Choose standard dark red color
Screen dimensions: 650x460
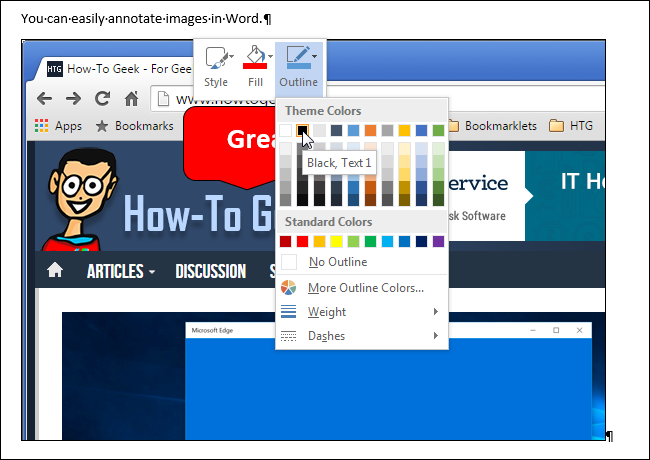(x=285, y=241)
